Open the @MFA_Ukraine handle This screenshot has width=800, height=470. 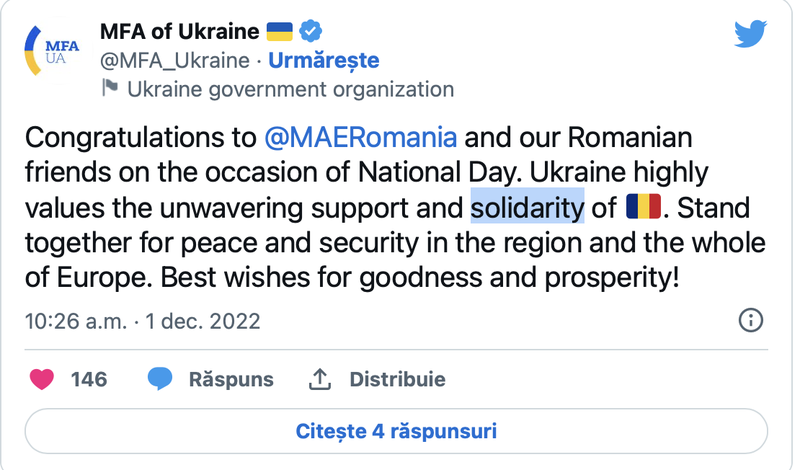pos(174,60)
